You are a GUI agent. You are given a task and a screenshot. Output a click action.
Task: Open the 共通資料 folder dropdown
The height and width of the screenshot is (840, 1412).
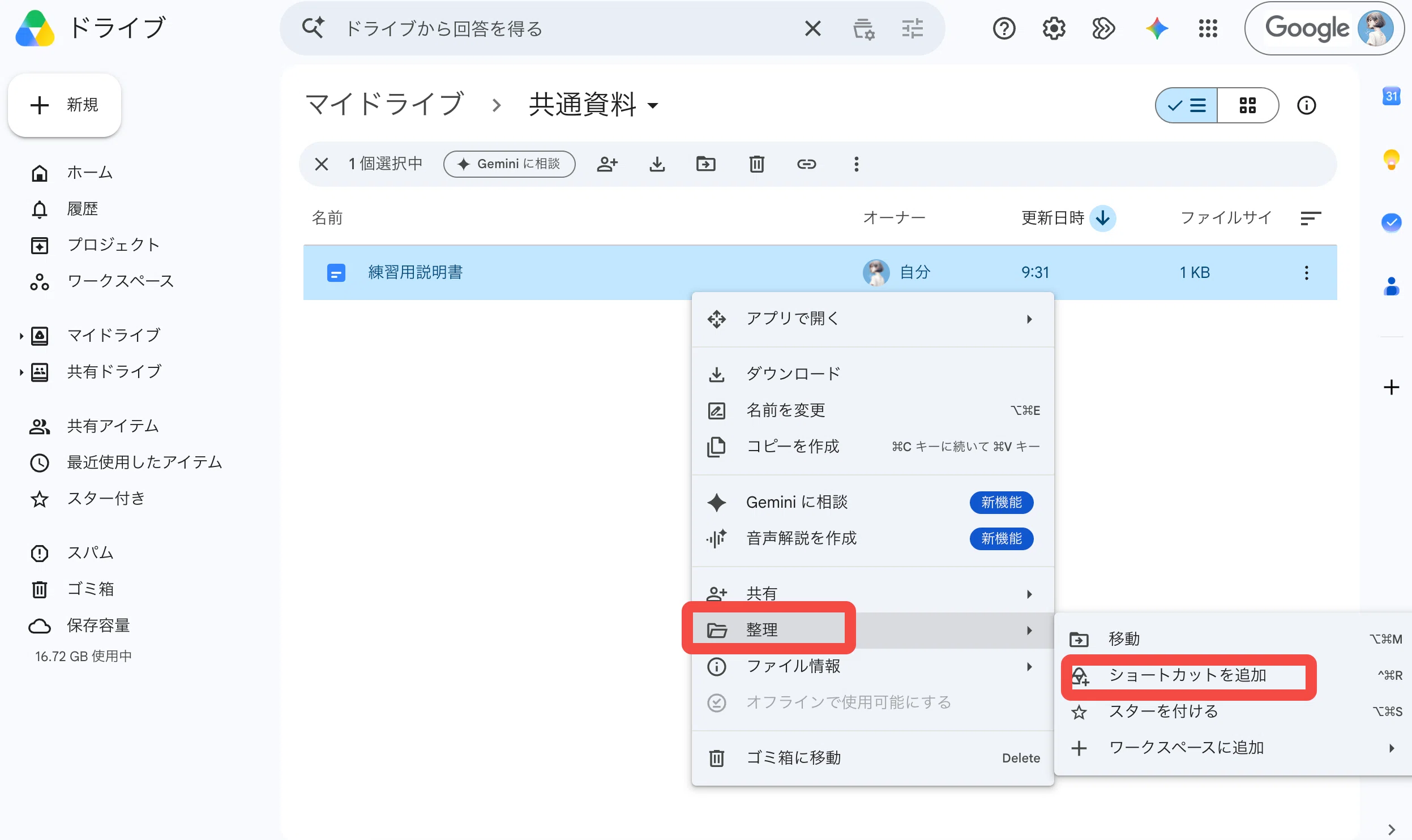(653, 105)
